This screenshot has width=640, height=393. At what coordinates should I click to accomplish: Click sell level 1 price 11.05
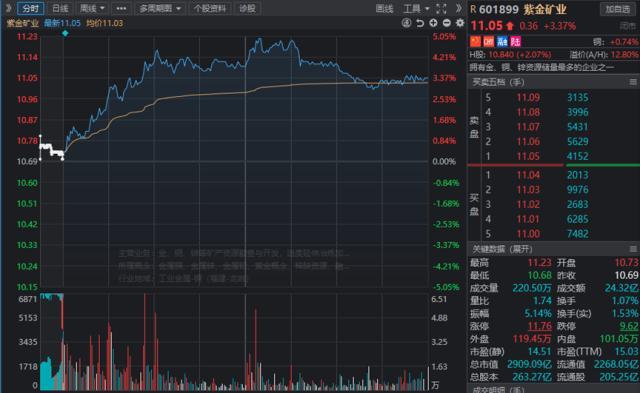pyautogui.click(x=528, y=156)
